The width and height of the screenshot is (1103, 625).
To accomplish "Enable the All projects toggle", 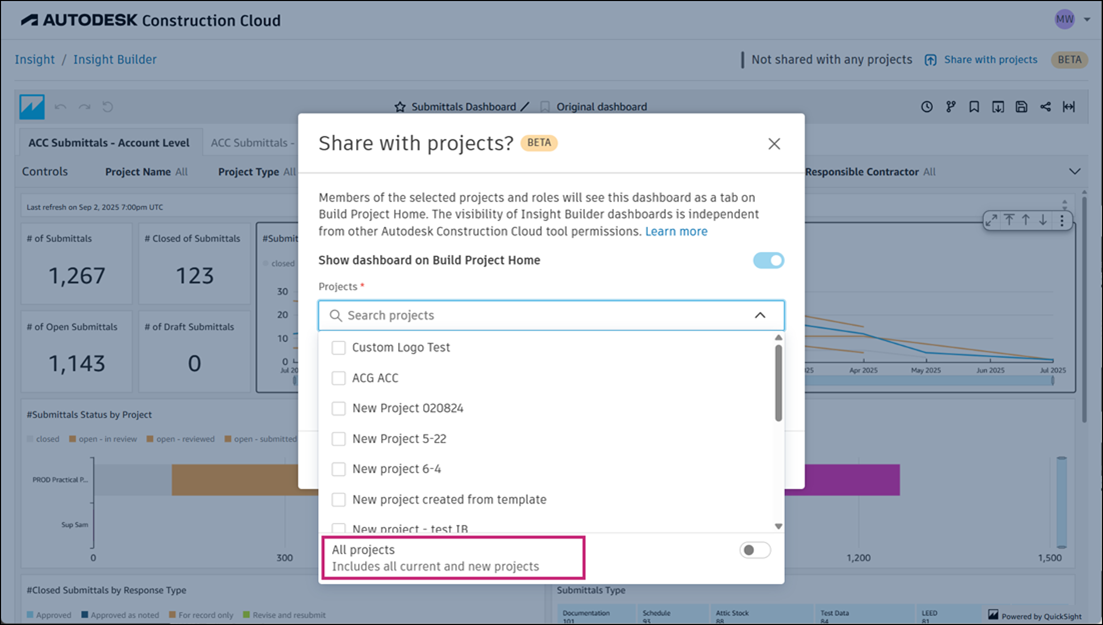I will tap(755, 550).
